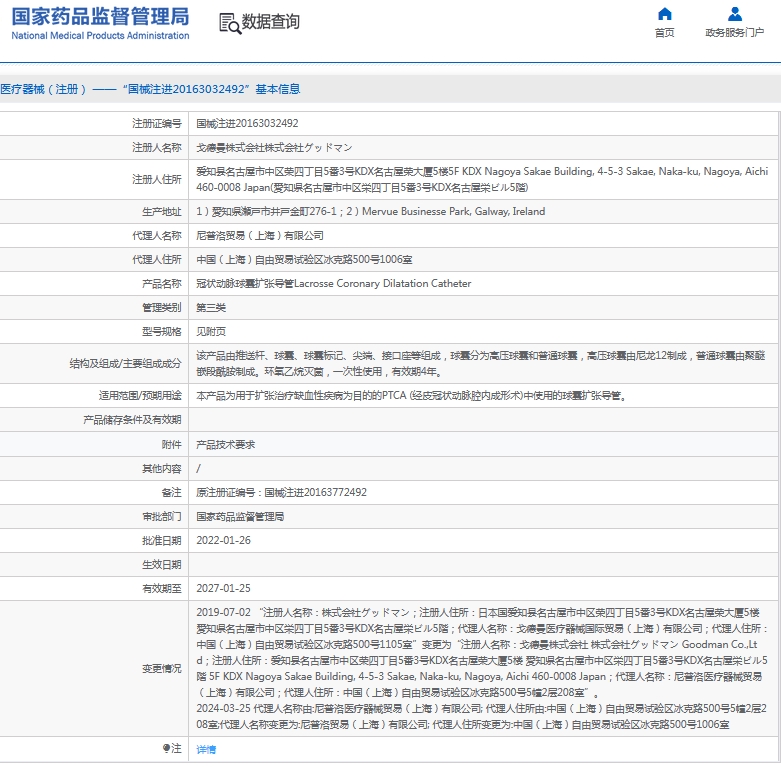The width and height of the screenshot is (781, 767).
Task: Click the 有效期至 value 2027-01-25
Action: pos(223,589)
